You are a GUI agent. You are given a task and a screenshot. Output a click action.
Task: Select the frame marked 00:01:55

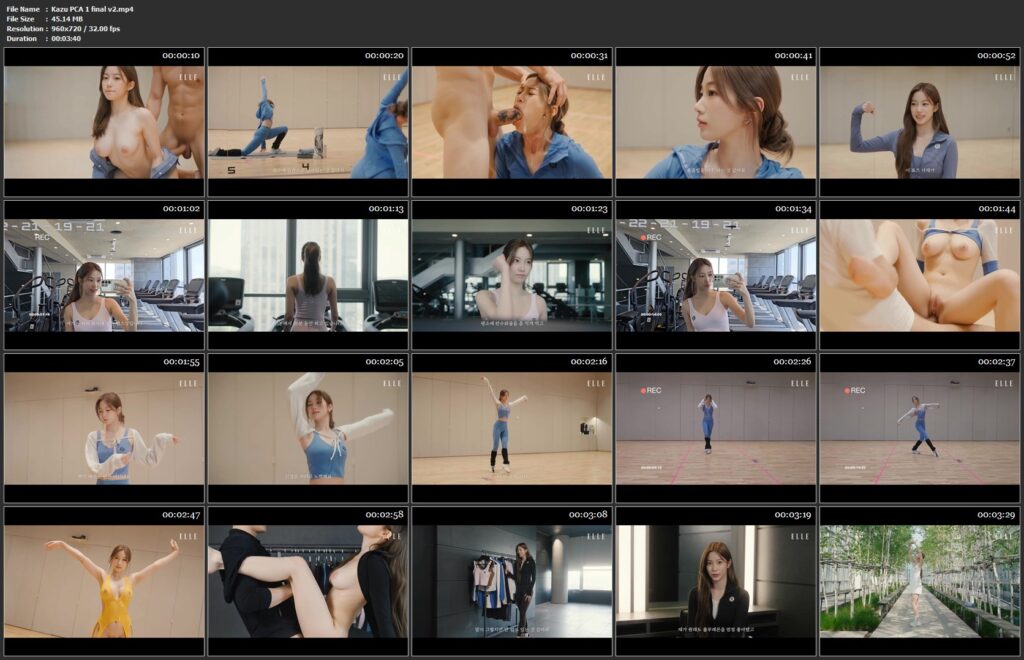click(104, 428)
